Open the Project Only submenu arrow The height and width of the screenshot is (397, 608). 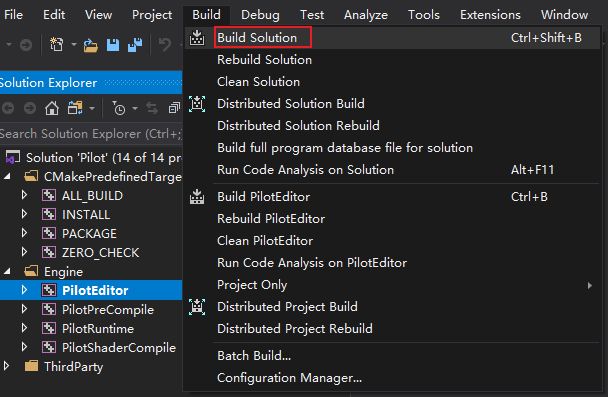tap(589, 285)
